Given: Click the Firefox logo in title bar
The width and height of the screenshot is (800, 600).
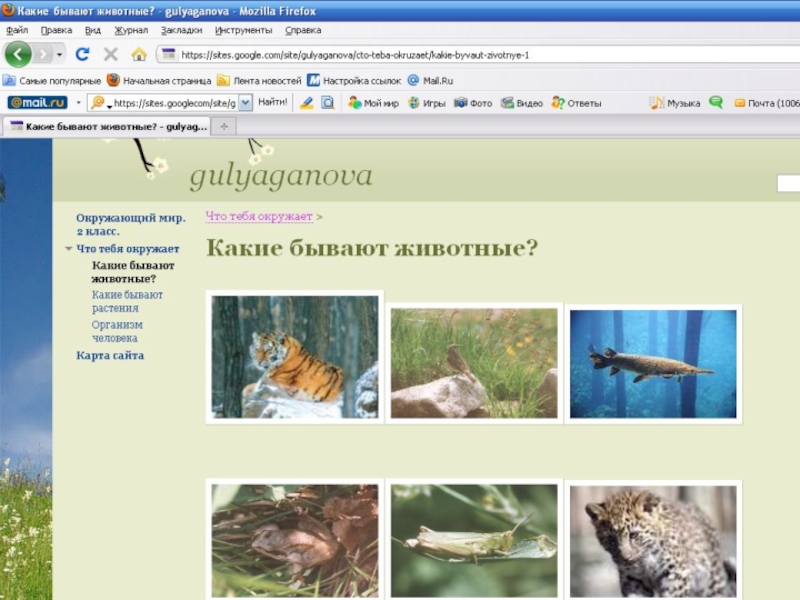Looking at the screenshot, I should click(8, 10).
